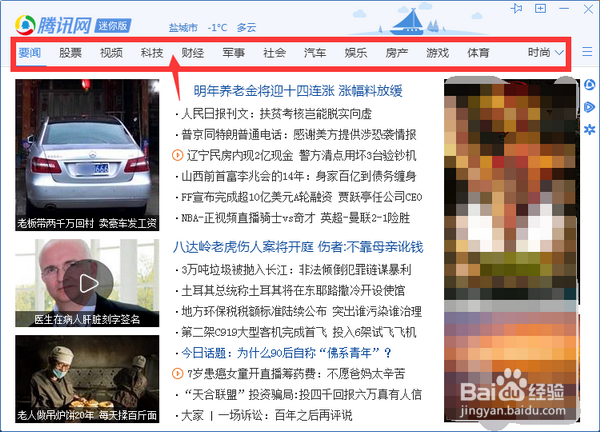This screenshot has width=600, height=432.
Task: Open 辽宁民房内现2亿现金 article
Action: point(301,155)
